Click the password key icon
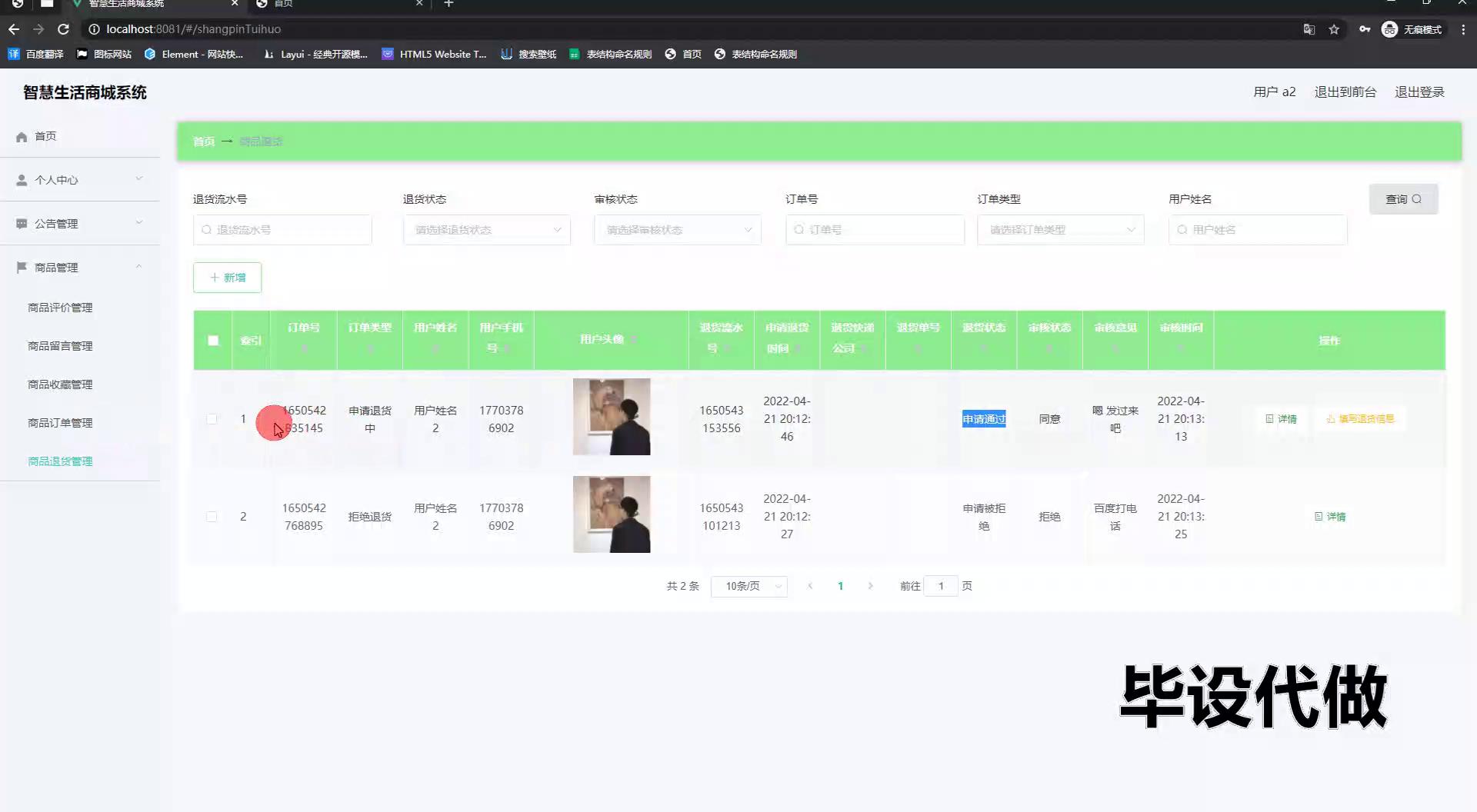The width and height of the screenshot is (1477, 812). (1364, 29)
